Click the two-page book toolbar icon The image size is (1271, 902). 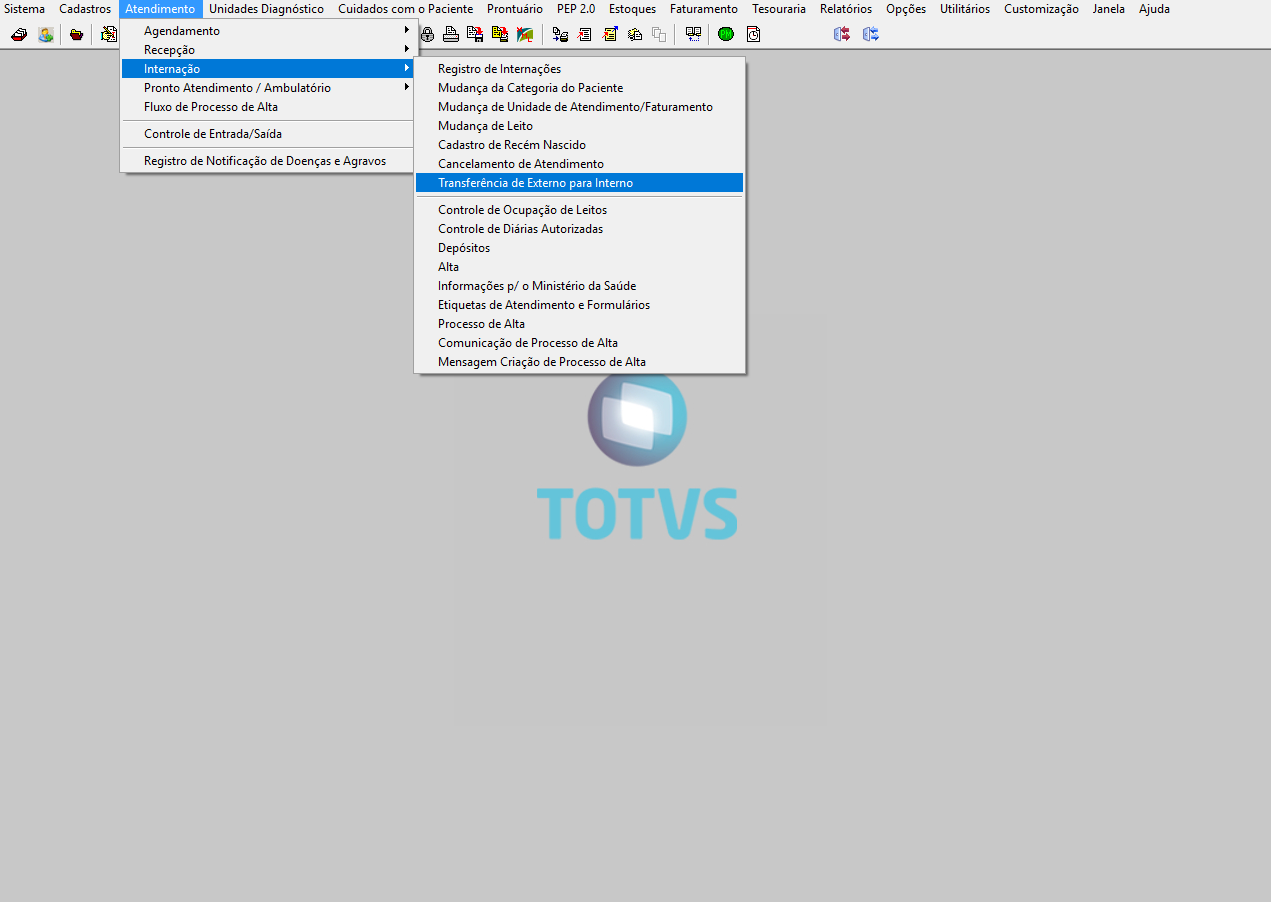[x=693, y=34]
